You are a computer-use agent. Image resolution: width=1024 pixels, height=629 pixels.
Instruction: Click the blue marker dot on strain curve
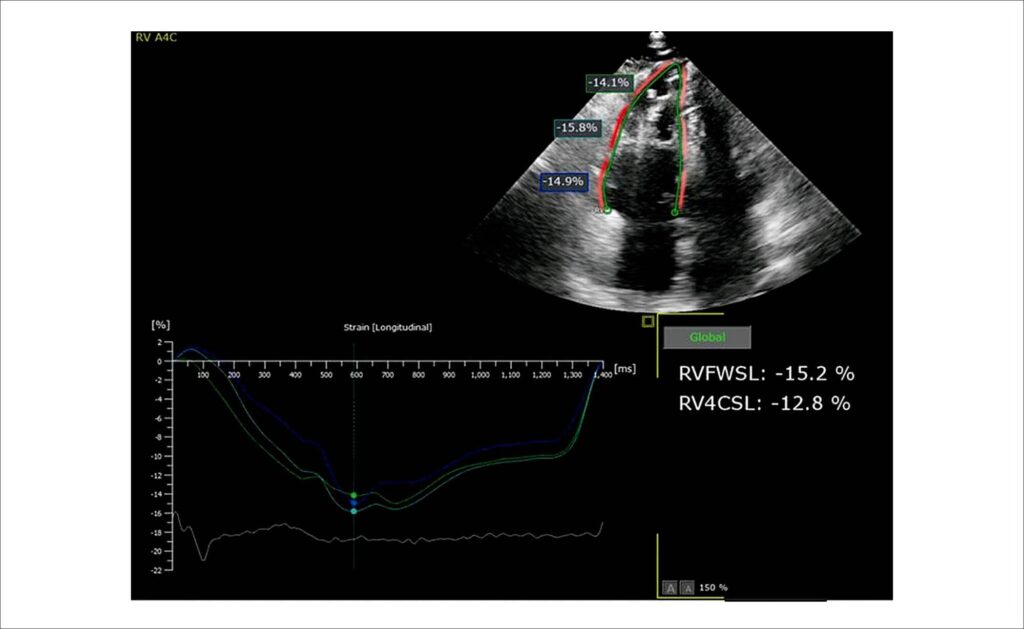click(x=353, y=503)
